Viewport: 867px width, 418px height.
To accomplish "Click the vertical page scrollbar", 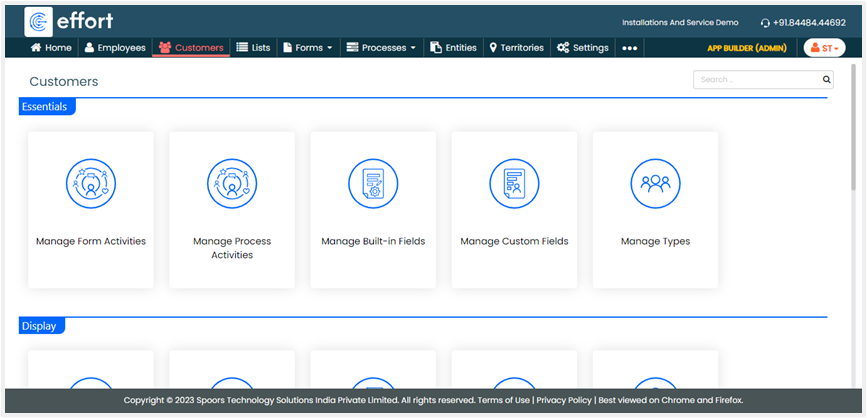I will tap(852, 130).
